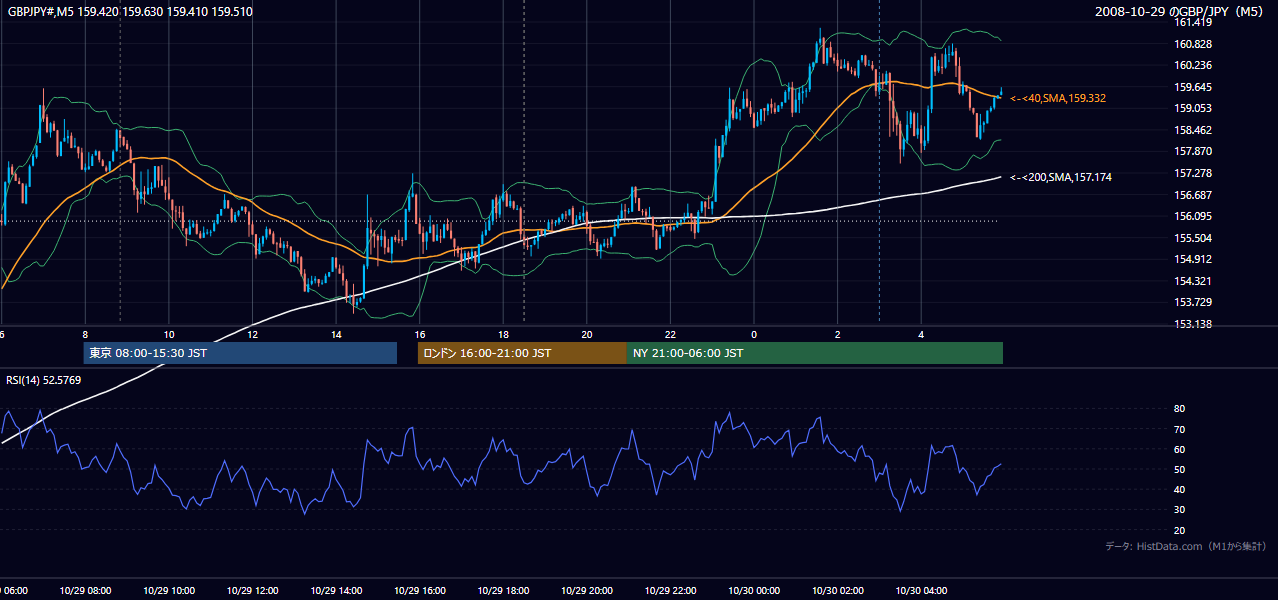Image resolution: width=1278 pixels, height=600 pixels.
Task: Click price axis value 159.645
Action: (x=1194, y=87)
